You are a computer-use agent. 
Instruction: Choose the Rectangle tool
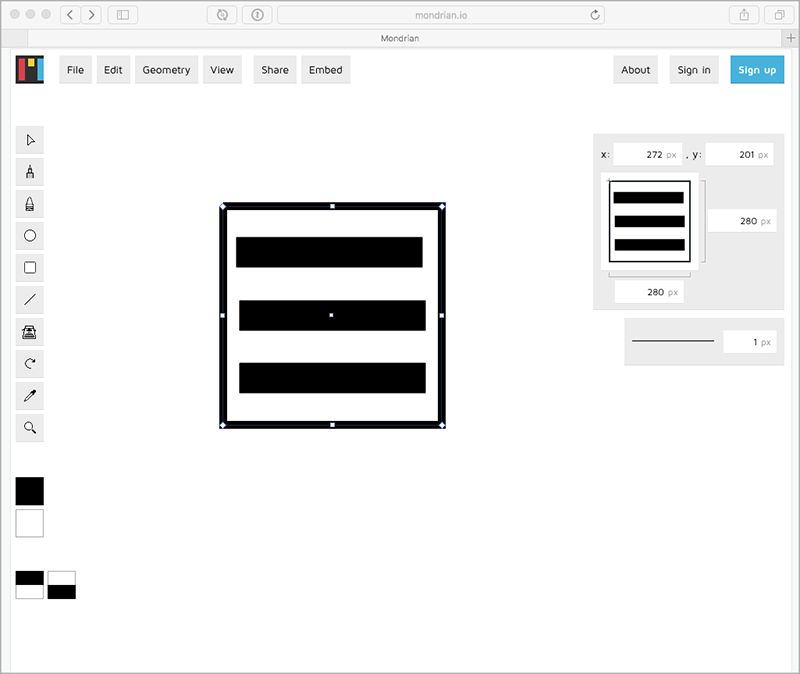click(30, 268)
